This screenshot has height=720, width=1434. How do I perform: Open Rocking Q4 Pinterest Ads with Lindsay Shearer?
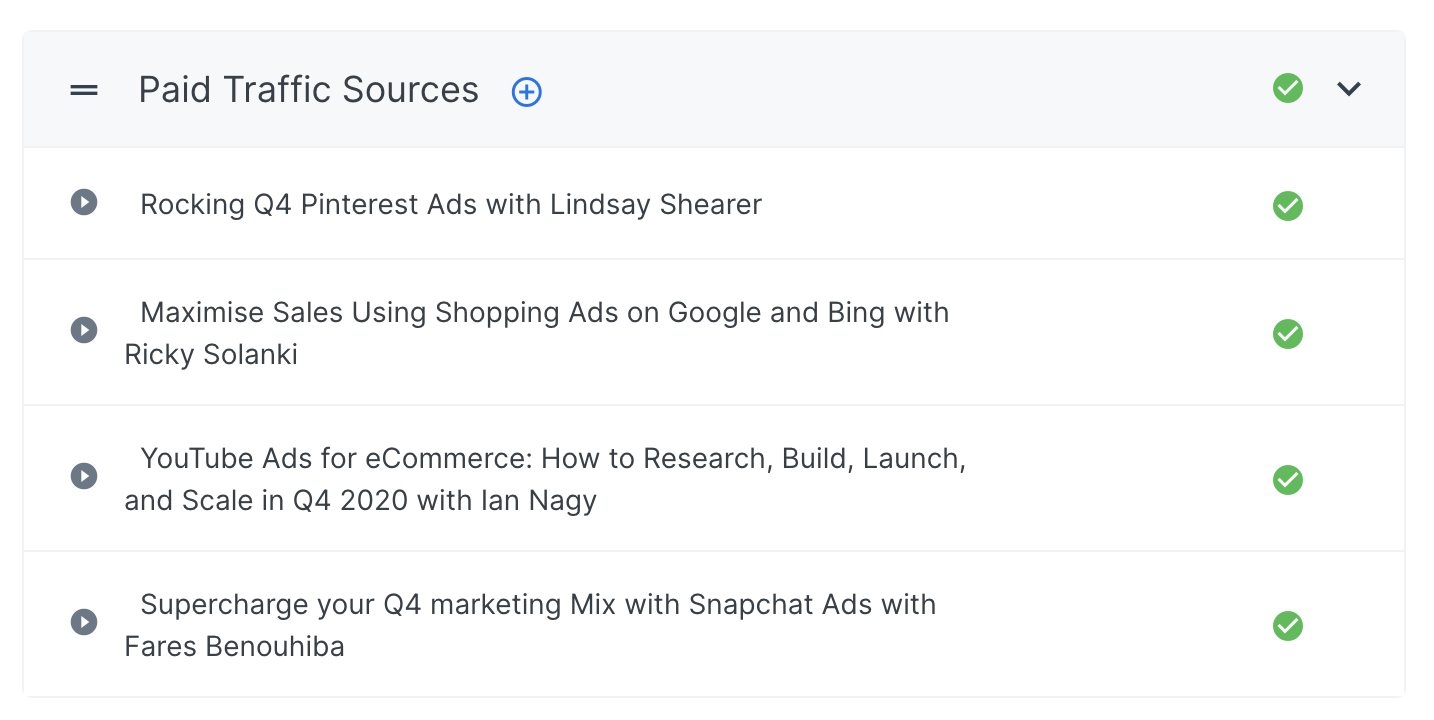pos(451,204)
